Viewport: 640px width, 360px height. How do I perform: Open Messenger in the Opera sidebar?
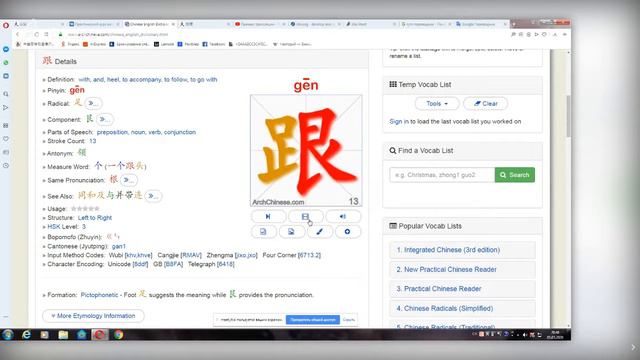point(6,49)
